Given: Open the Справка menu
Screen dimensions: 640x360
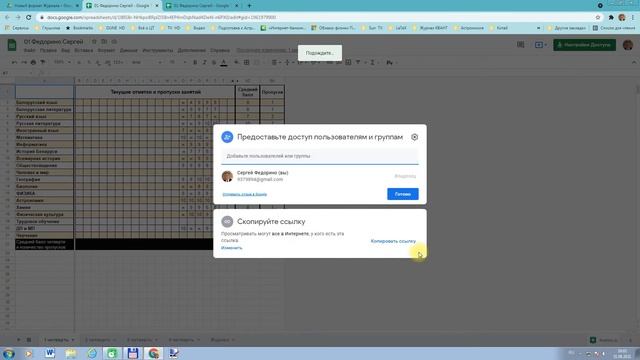Looking at the screenshot, I should point(220,50).
